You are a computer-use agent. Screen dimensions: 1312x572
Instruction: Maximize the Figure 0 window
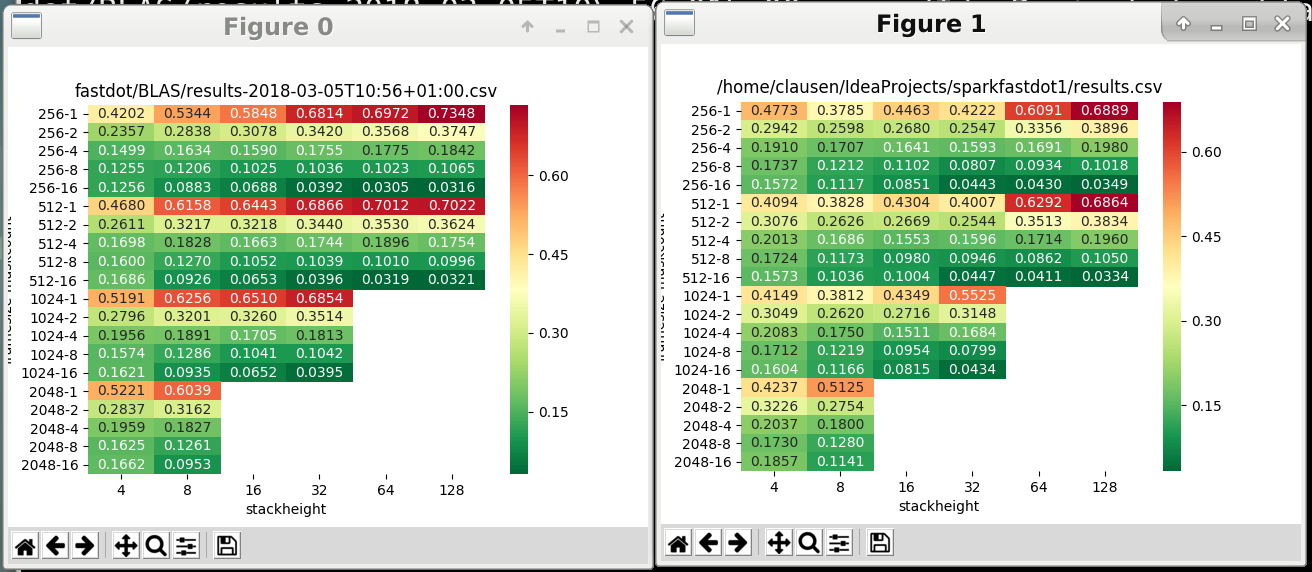tap(593, 28)
